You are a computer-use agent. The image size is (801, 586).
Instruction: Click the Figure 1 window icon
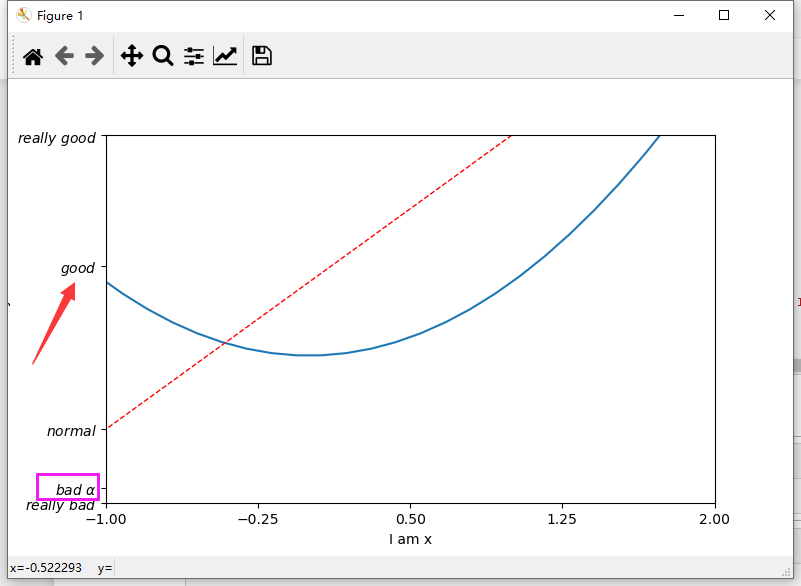23,15
